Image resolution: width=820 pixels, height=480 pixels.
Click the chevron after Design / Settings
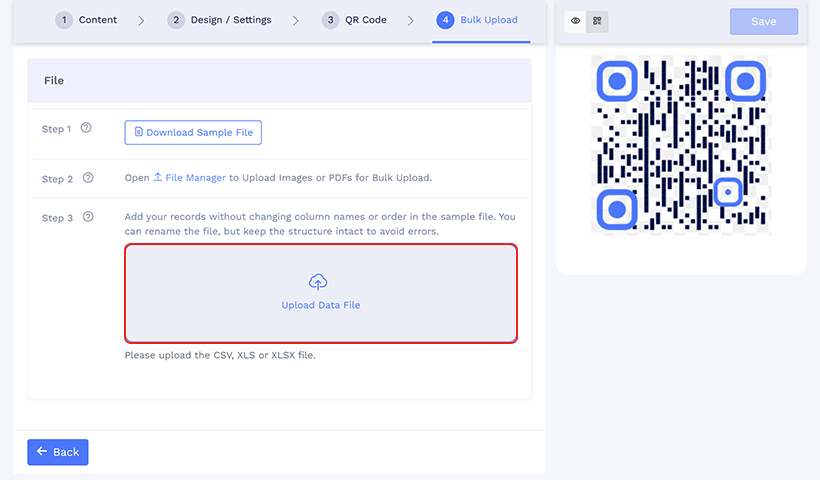point(295,21)
